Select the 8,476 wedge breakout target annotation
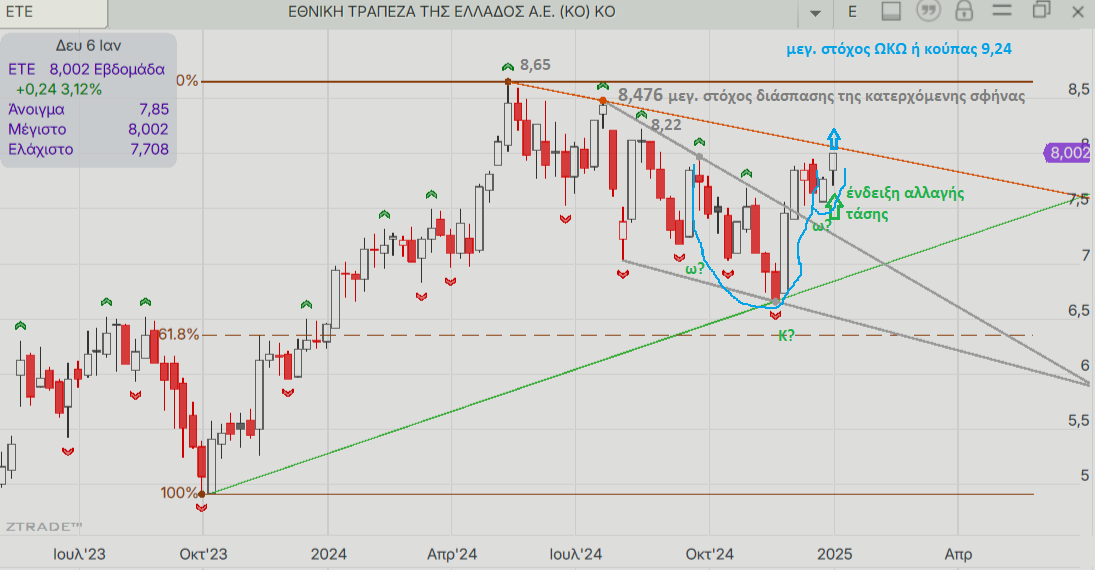The width and height of the screenshot is (1095, 570). pyautogui.click(x=821, y=95)
